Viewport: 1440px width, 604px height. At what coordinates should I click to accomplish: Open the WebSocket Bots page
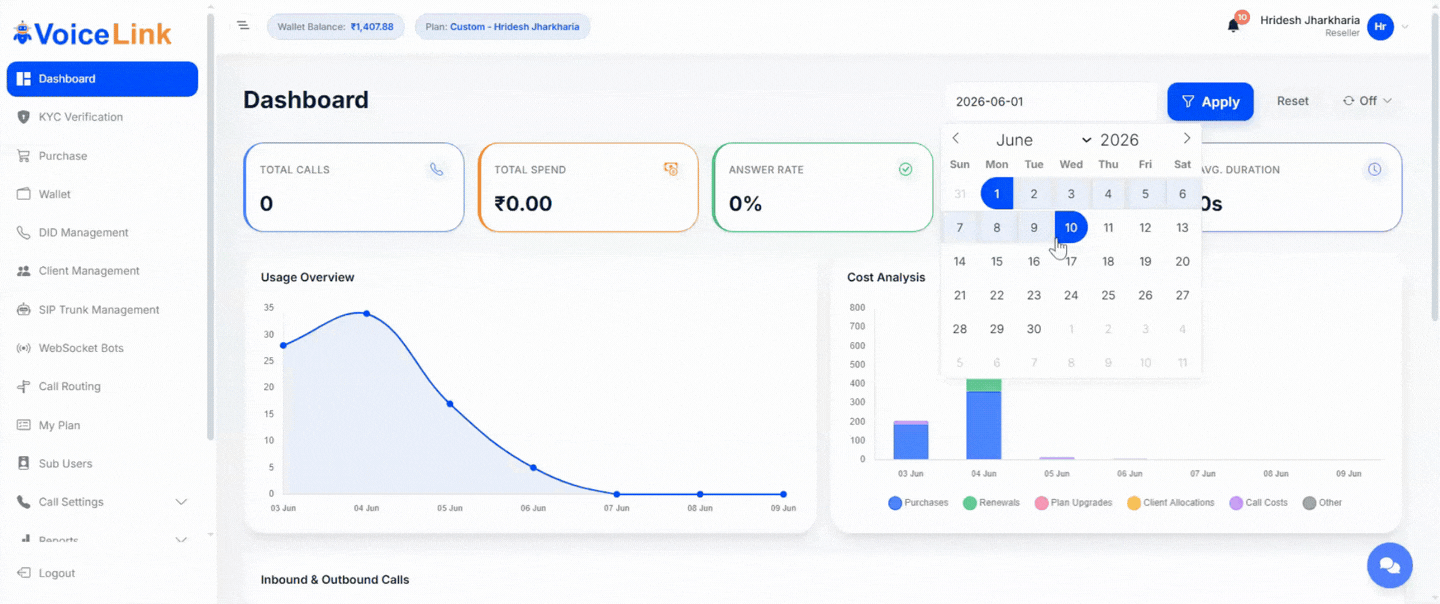(102, 348)
